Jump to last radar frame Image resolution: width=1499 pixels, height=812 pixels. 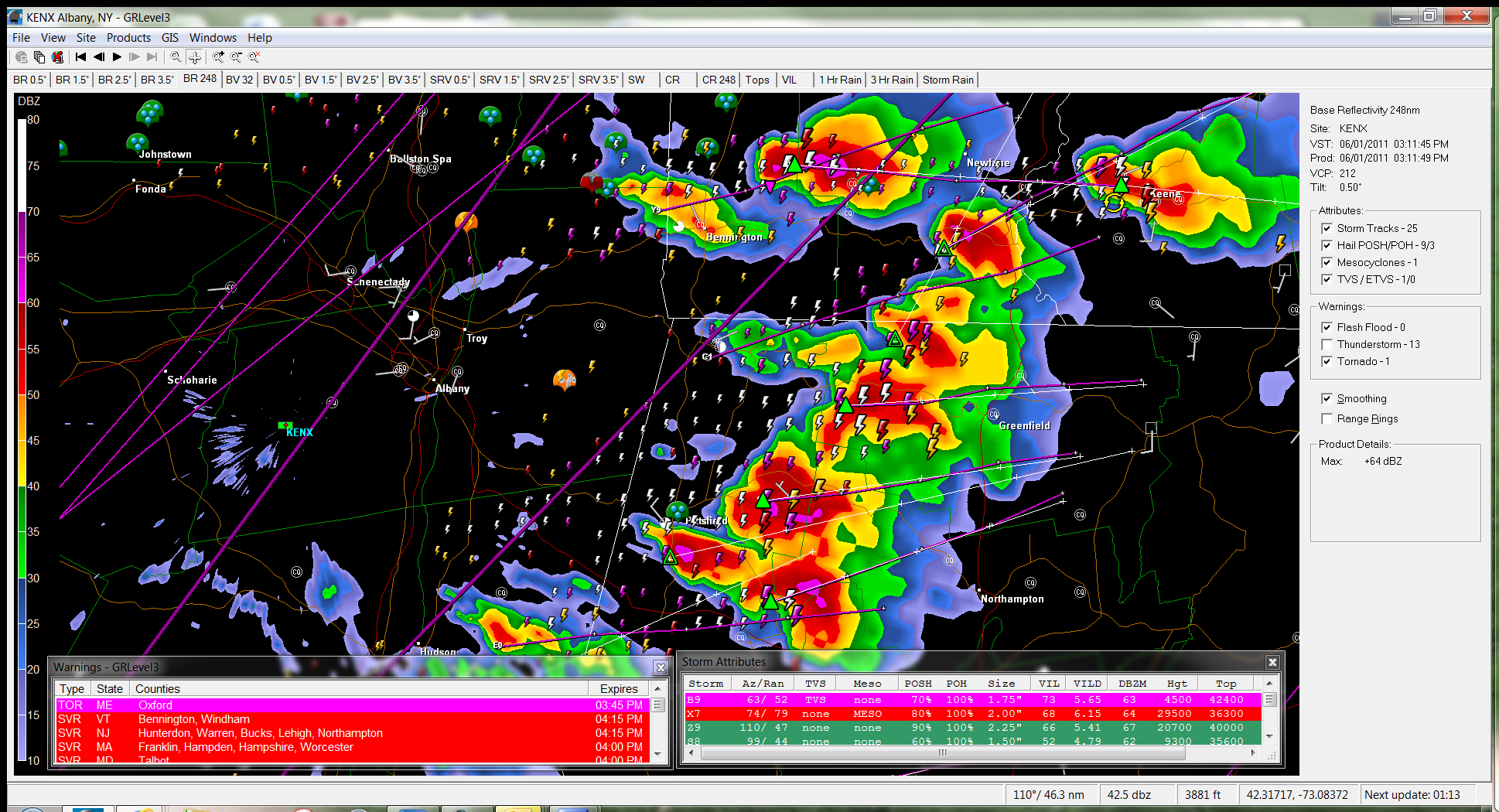pyautogui.click(x=152, y=57)
